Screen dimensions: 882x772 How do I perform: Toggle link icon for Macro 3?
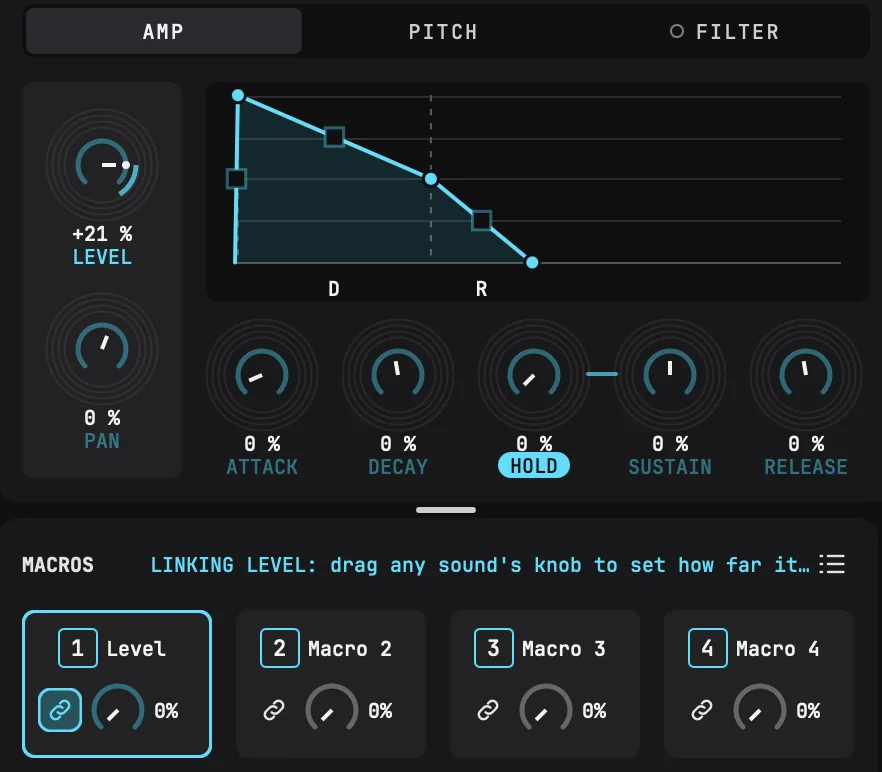488,710
